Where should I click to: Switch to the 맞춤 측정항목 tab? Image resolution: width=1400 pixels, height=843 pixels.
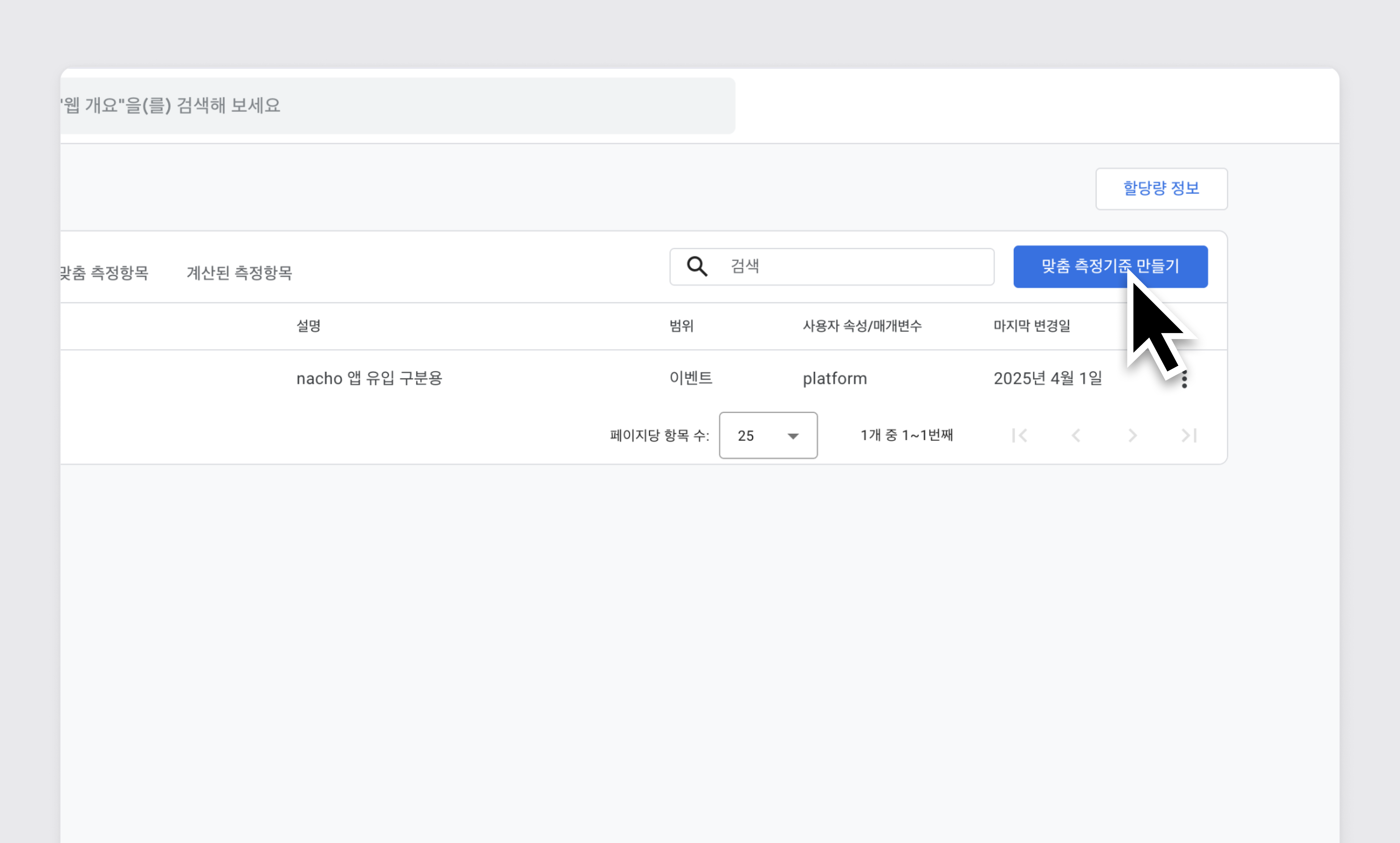(105, 273)
